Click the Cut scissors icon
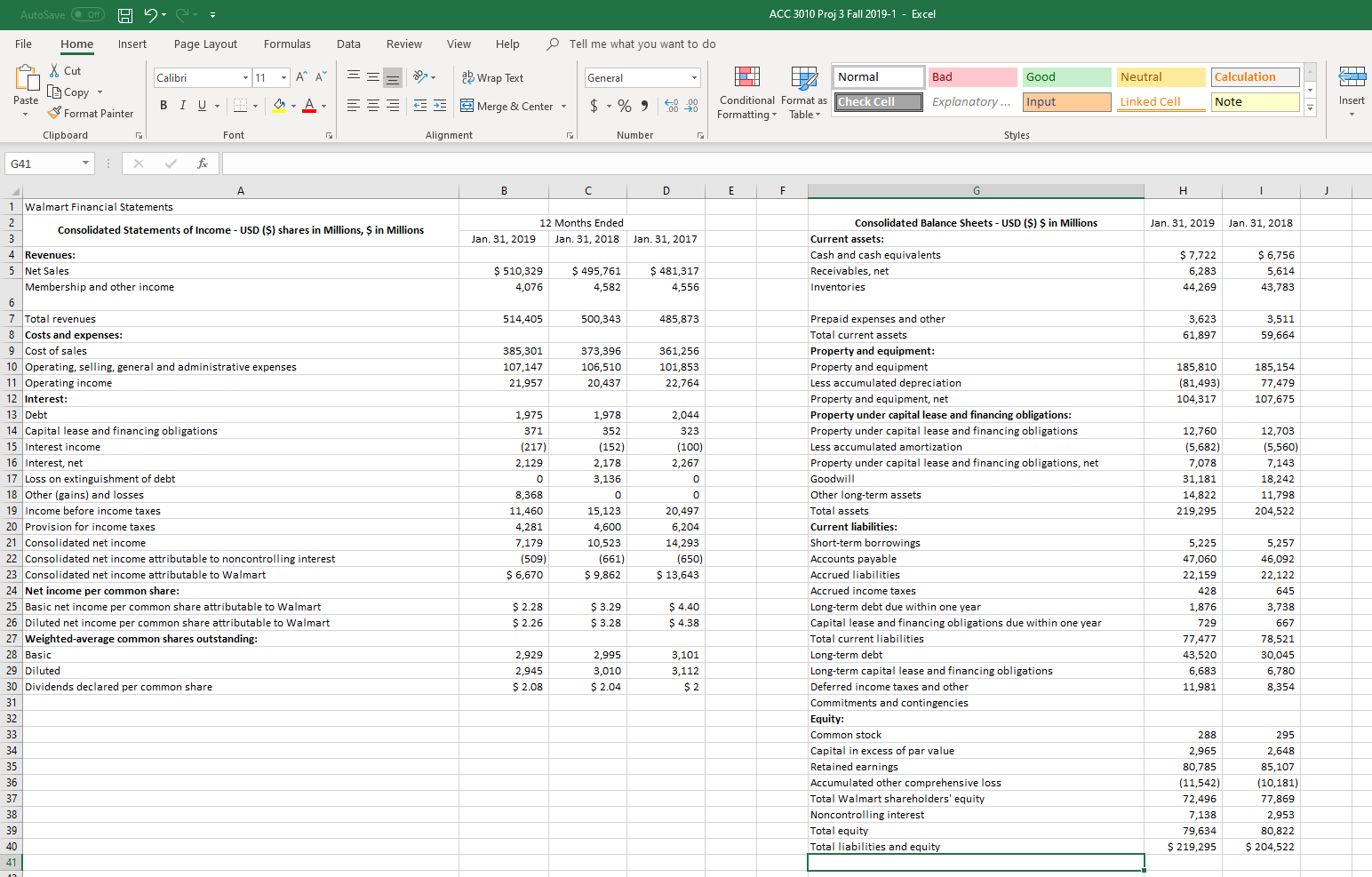The height and width of the screenshot is (877, 1372). (x=55, y=70)
